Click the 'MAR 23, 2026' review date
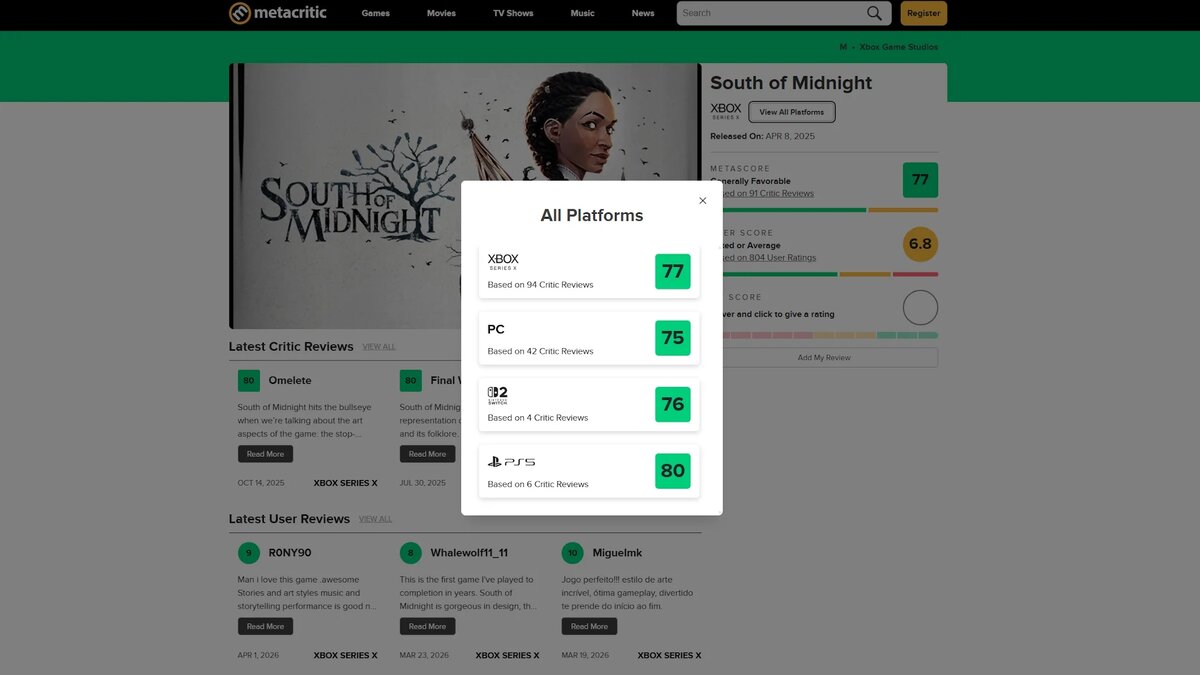Viewport: 1200px width, 675px height. [x=423, y=655]
